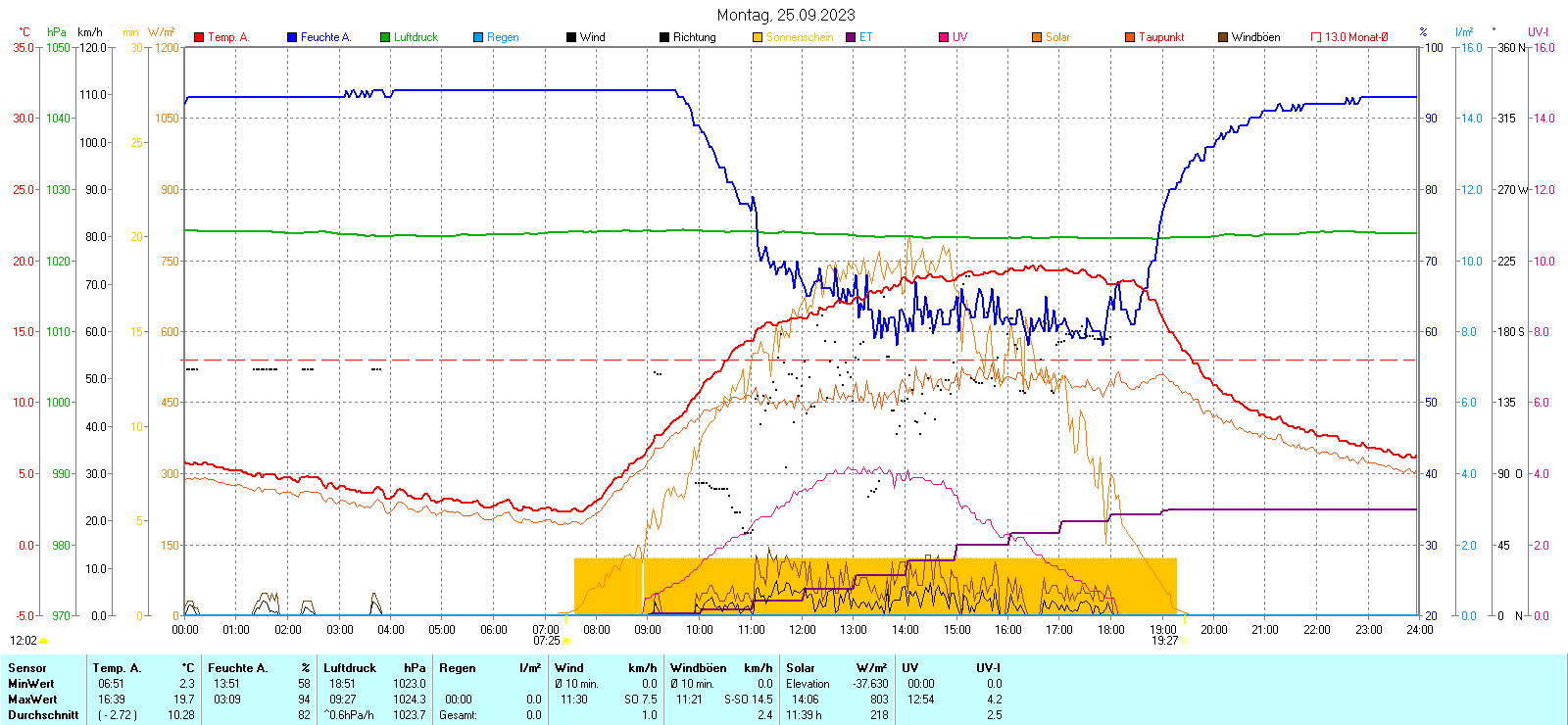This screenshot has height=725, width=1568.
Task: Click the Taupunkt legend label
Action: [1161, 37]
